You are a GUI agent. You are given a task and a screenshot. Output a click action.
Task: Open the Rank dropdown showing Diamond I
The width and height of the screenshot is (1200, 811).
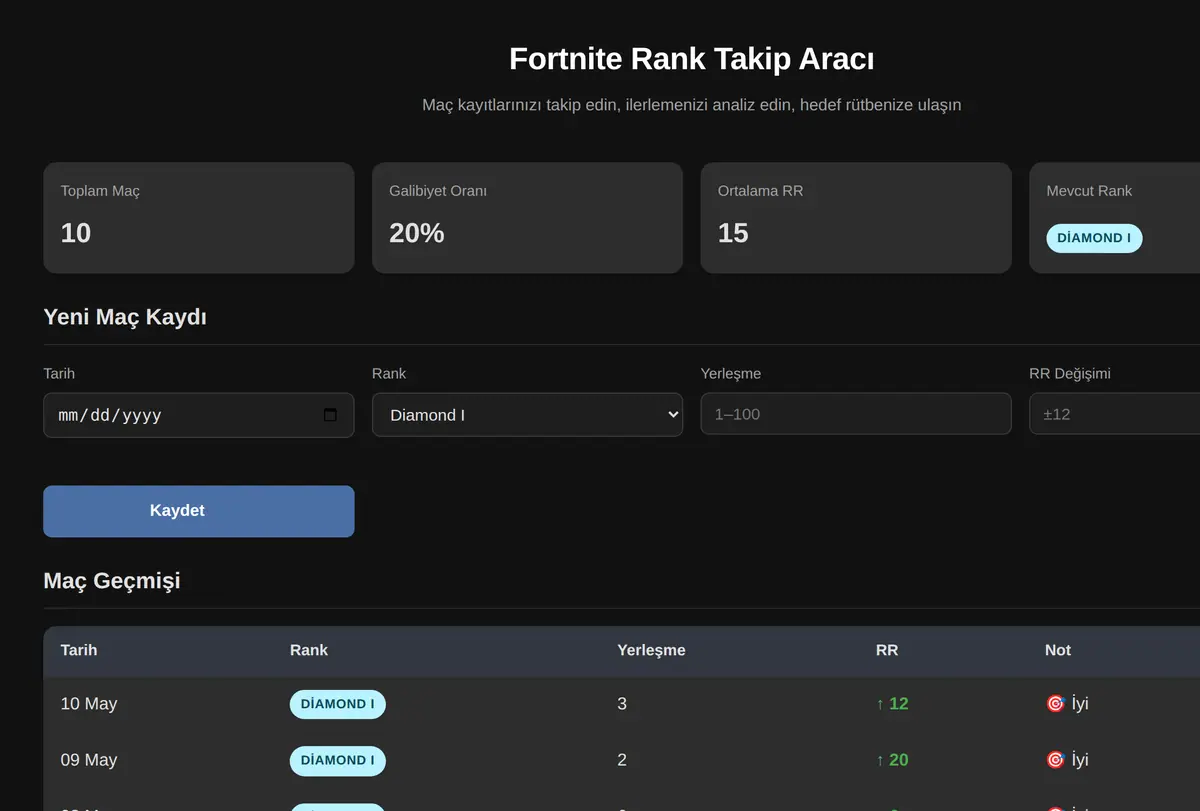click(527, 415)
